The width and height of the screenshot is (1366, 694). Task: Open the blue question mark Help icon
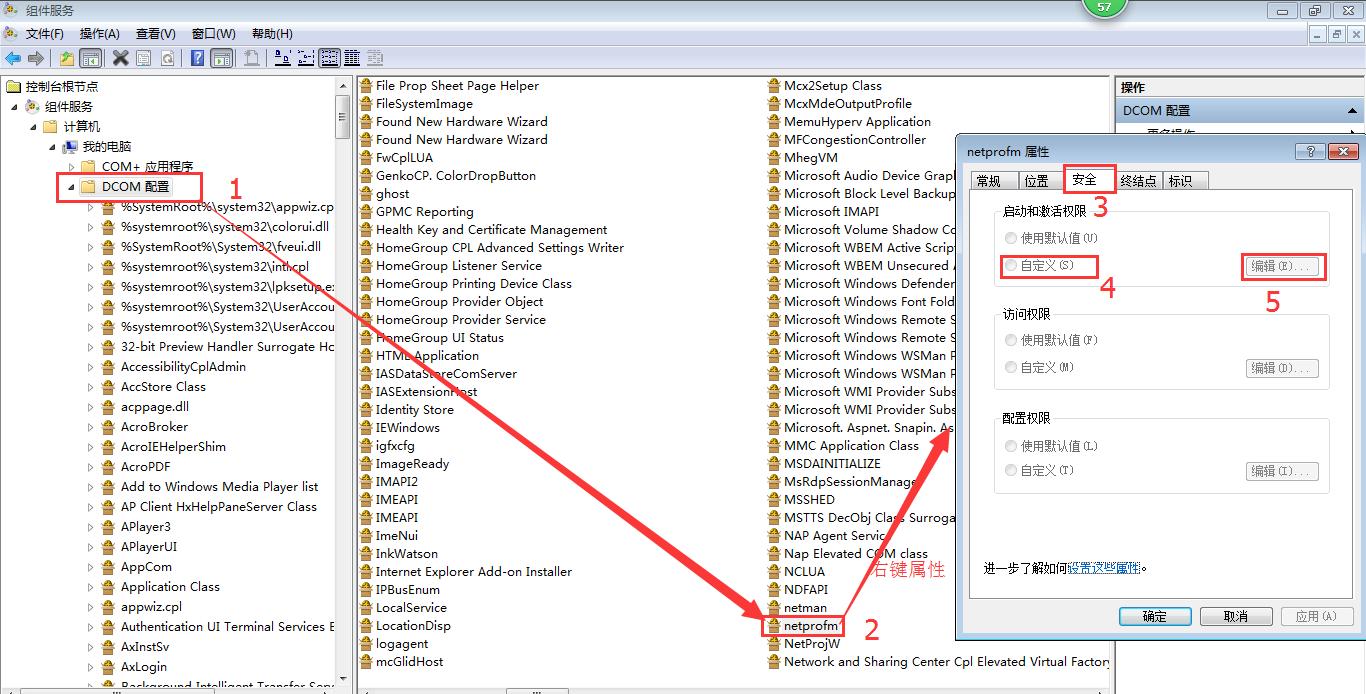point(198,58)
